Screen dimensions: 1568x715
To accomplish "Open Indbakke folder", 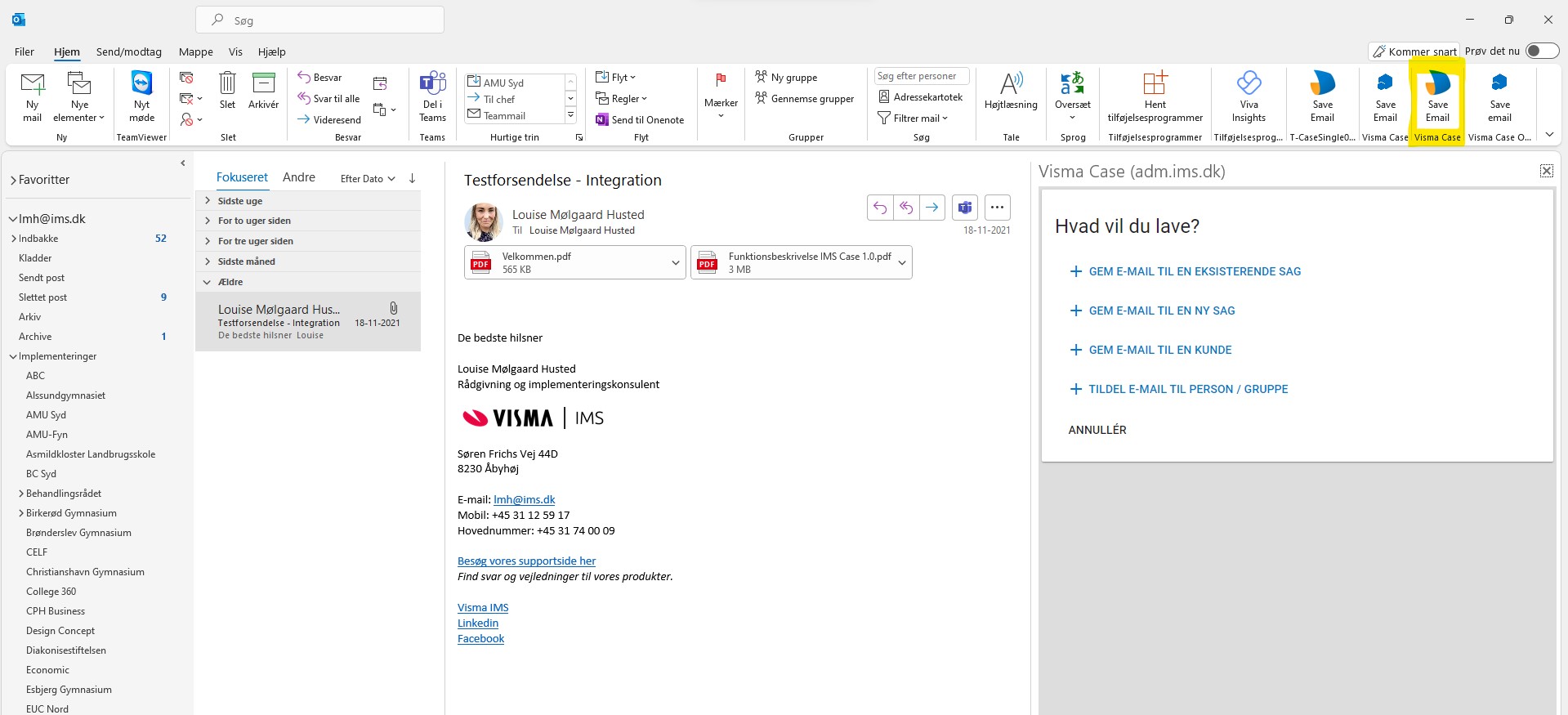I will (38, 239).
